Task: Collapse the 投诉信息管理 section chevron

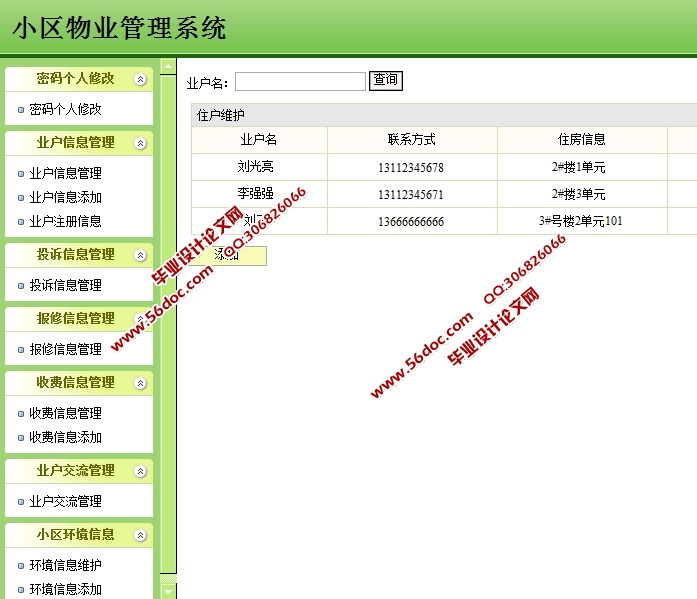Action: coord(140,255)
